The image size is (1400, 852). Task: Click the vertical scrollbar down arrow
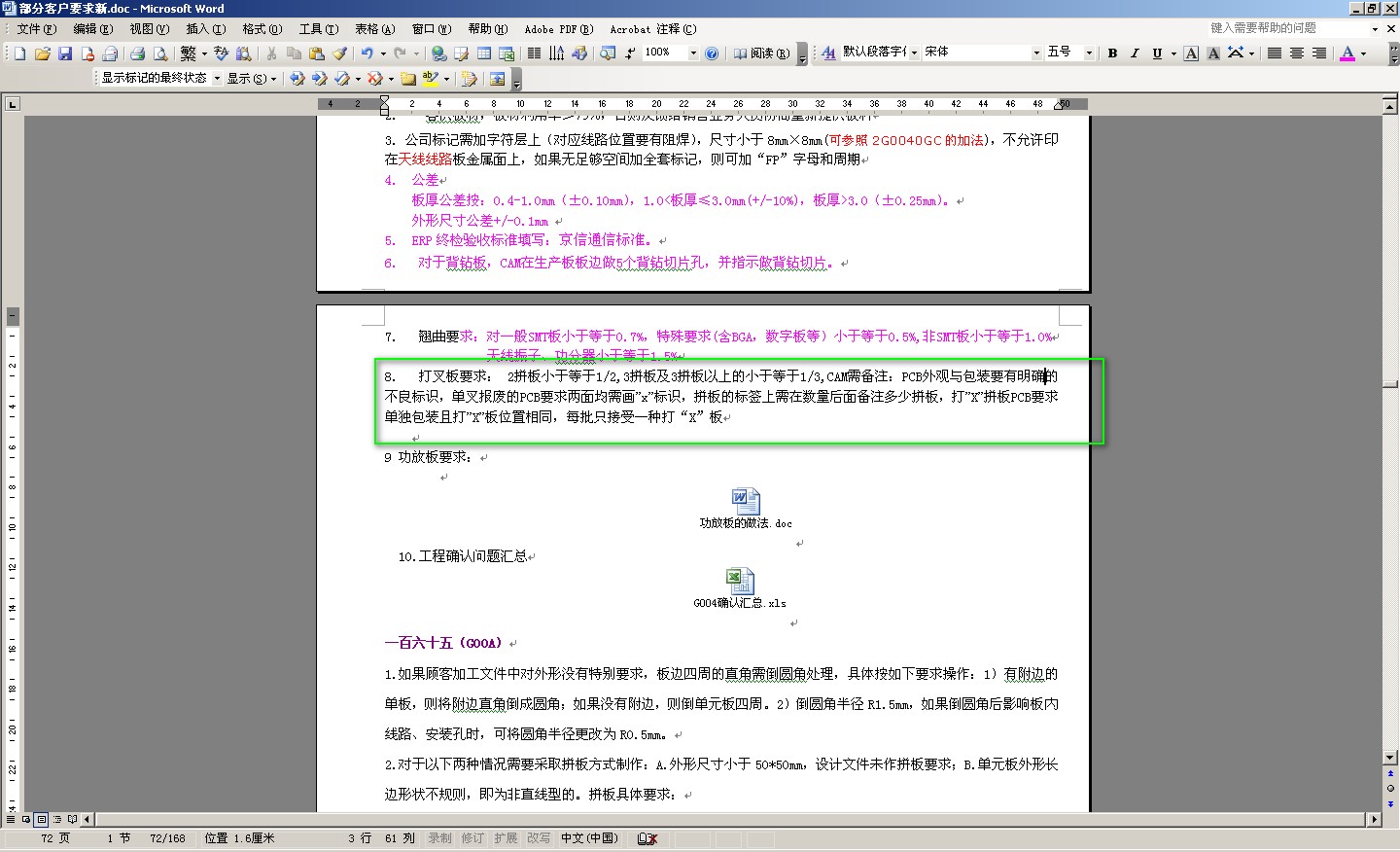point(1390,758)
